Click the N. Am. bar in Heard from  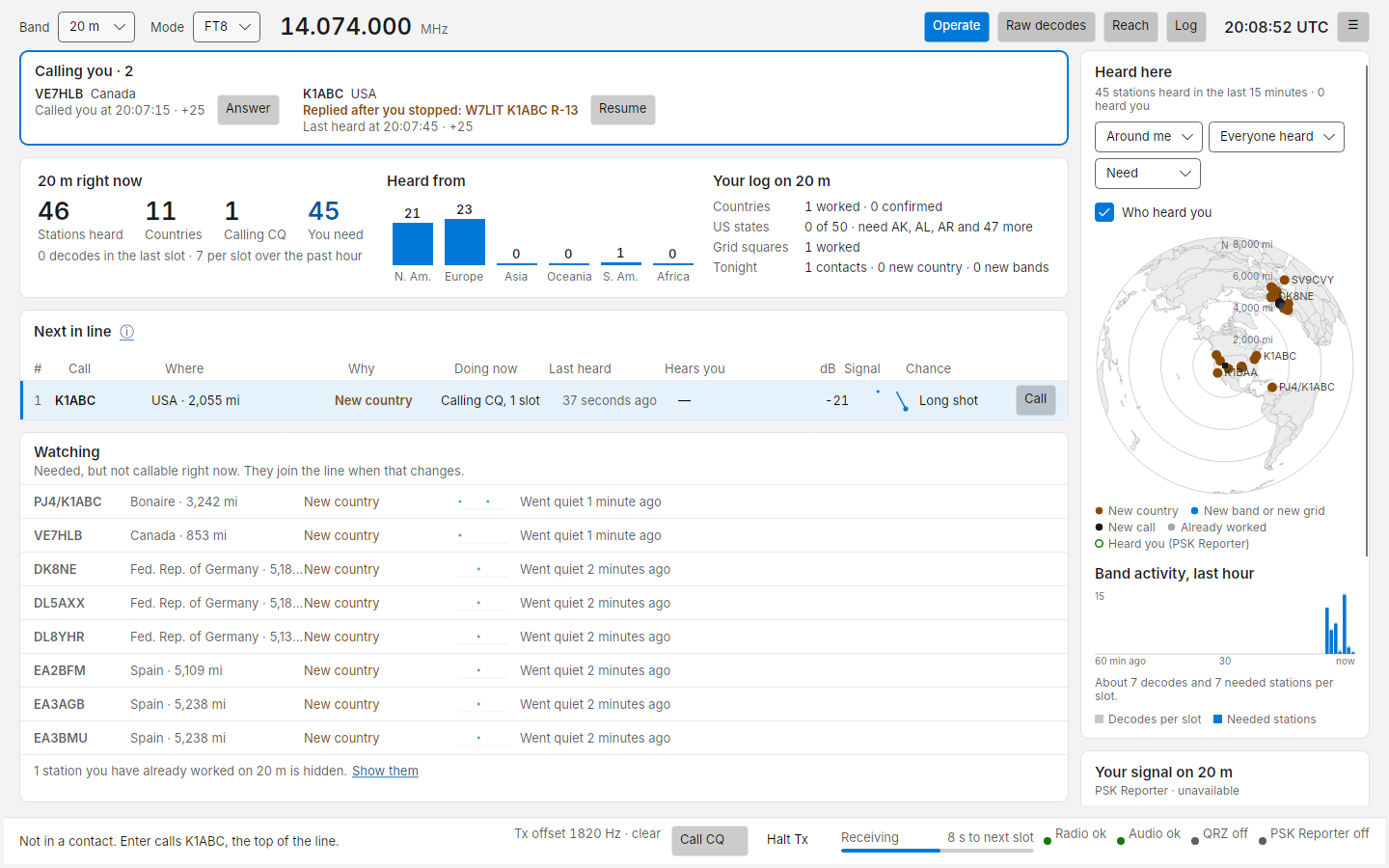click(413, 244)
